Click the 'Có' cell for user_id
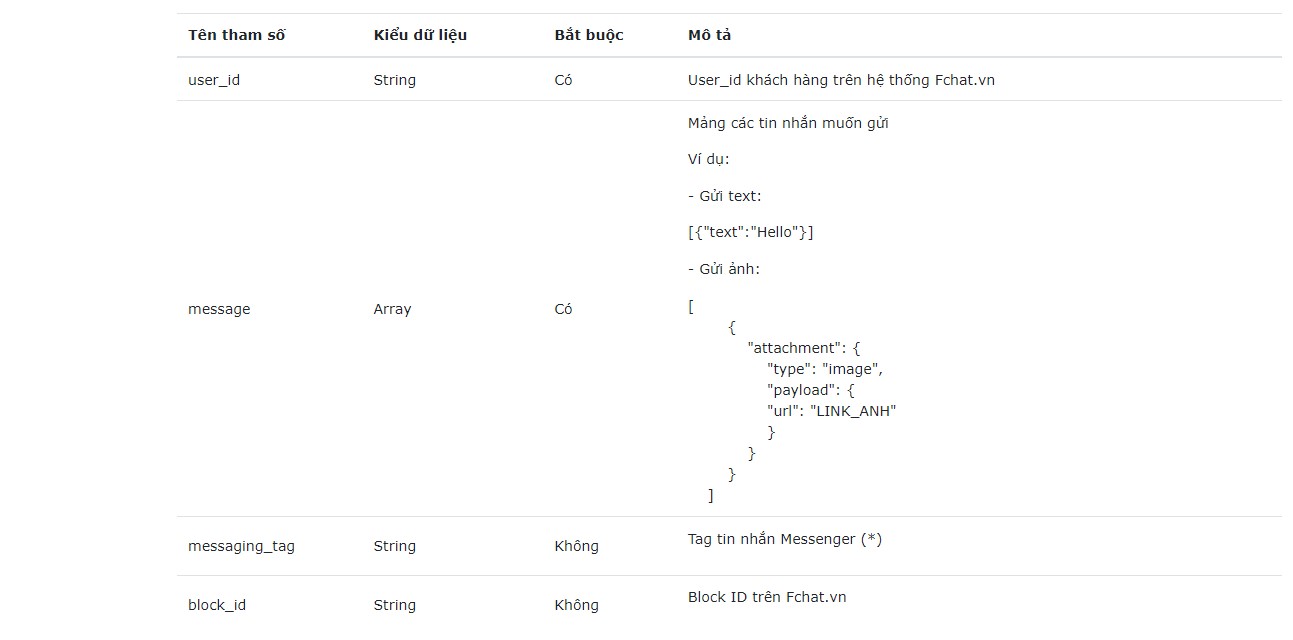This screenshot has width=1293, height=640. 563,80
